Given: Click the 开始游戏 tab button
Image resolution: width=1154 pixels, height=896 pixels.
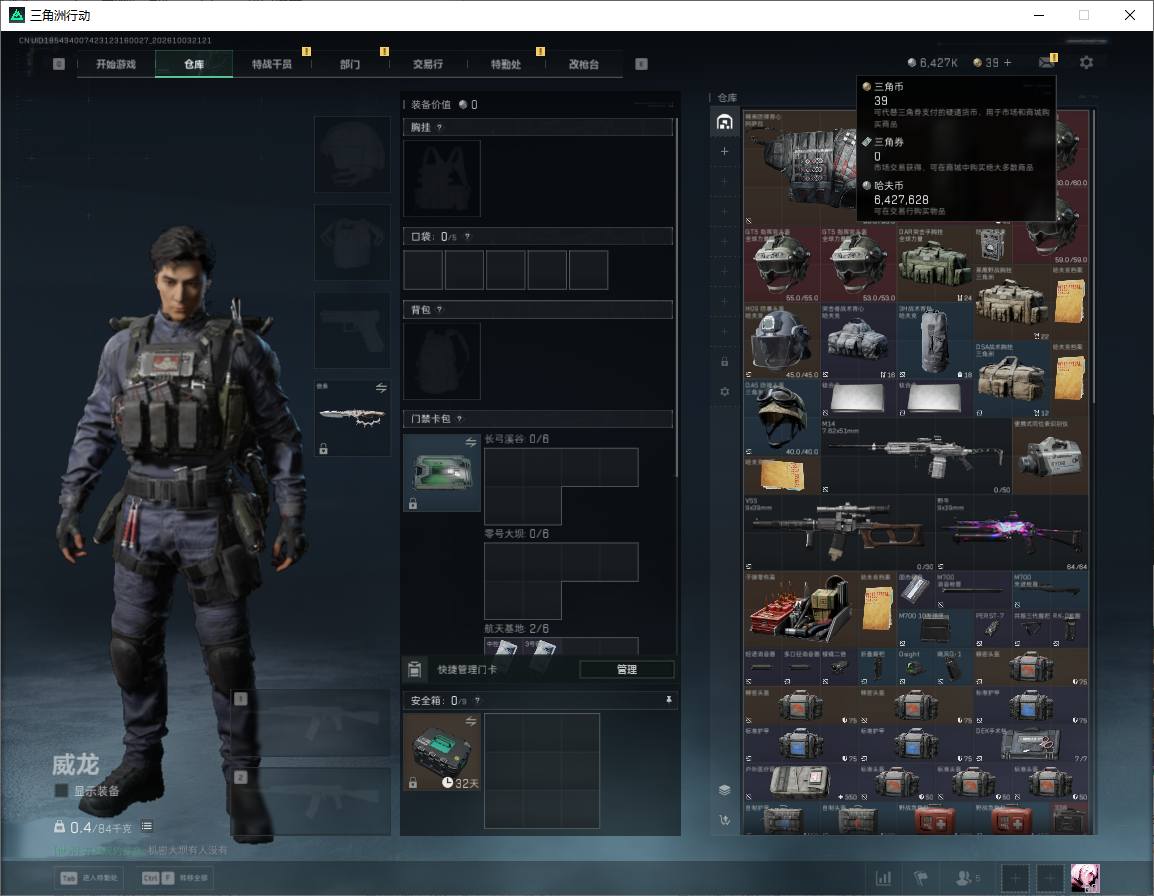Looking at the screenshot, I should (x=116, y=64).
